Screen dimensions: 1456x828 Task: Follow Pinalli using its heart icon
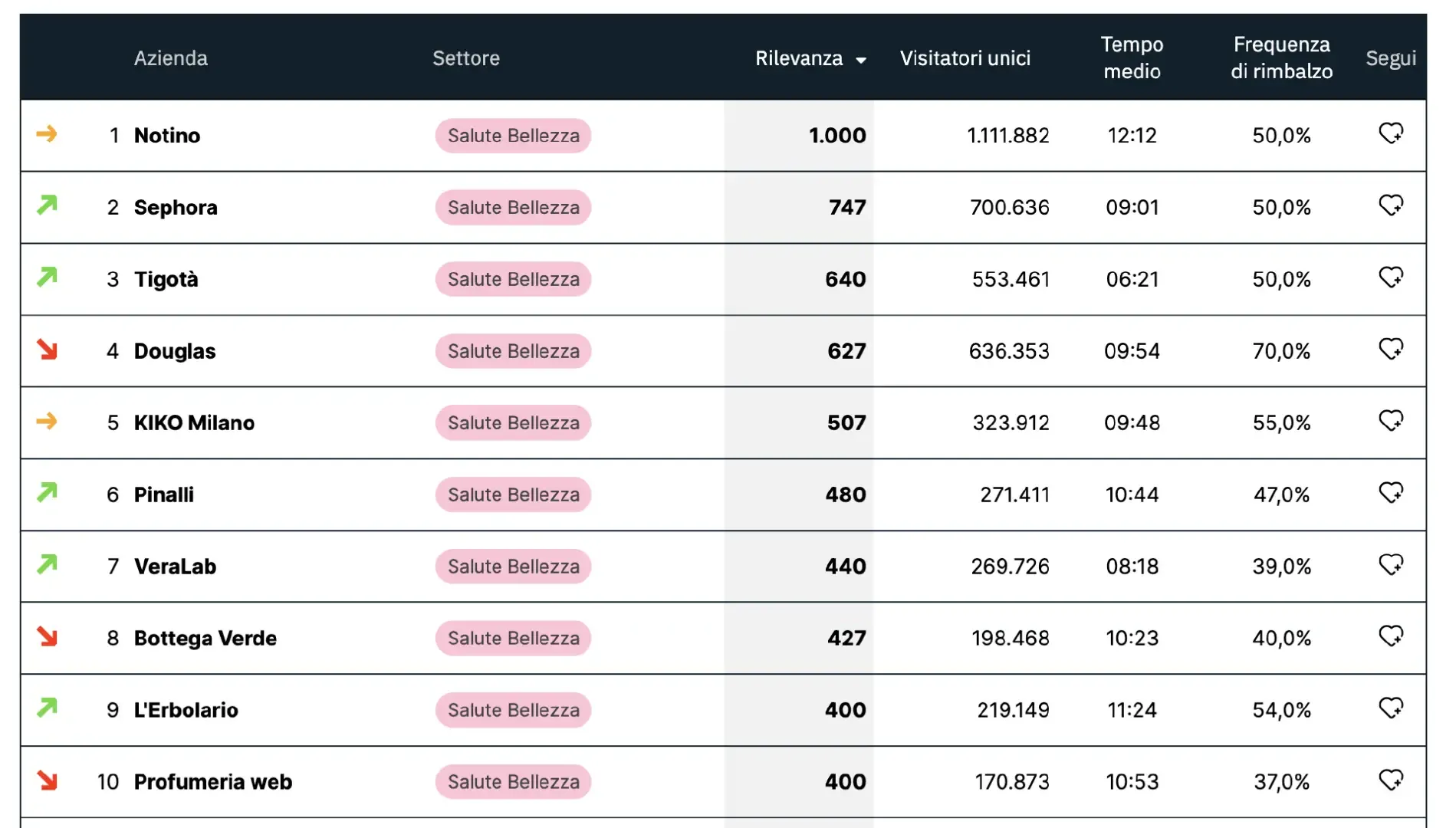(x=1391, y=492)
